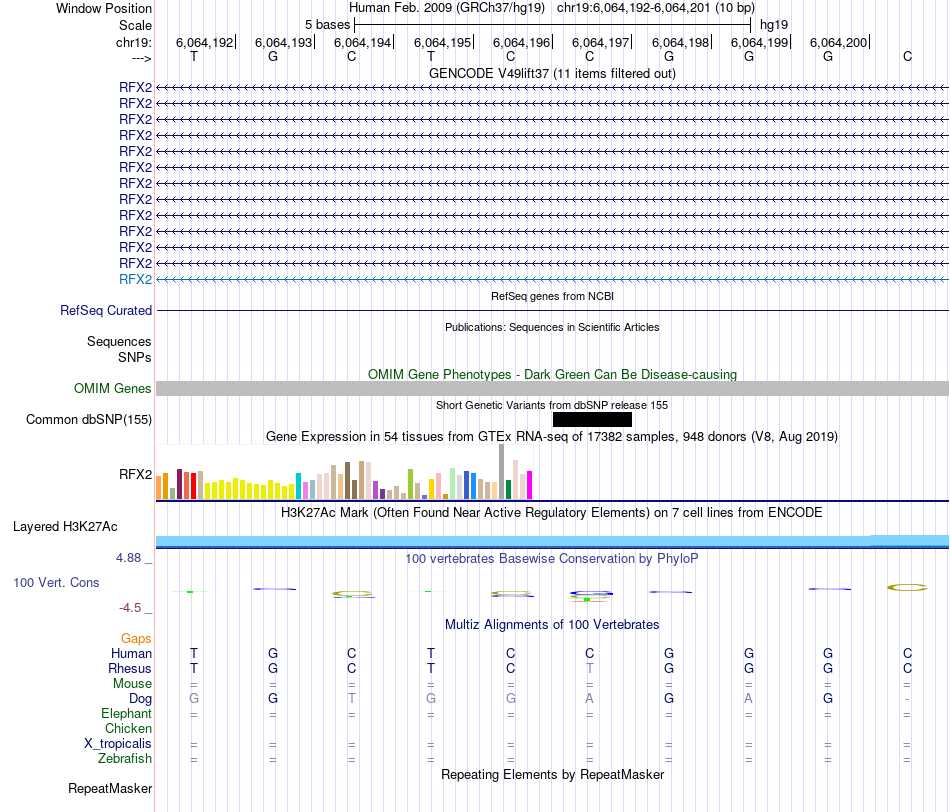Click the RefSeq Curated intron line item
Viewport: 950px width, 812px height.
click(x=552, y=311)
